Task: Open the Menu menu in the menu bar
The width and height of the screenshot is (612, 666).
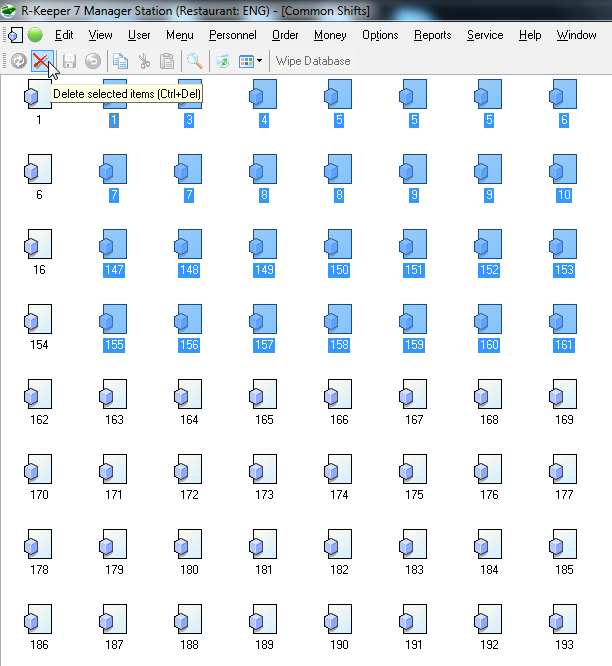Action: 180,35
